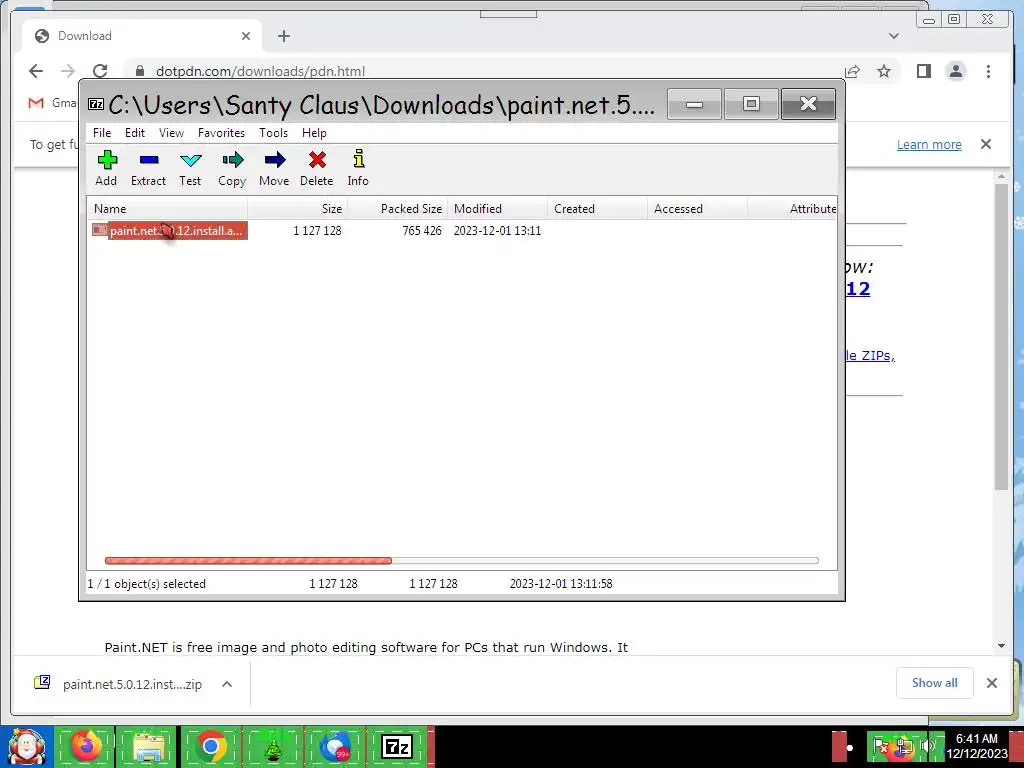The width and height of the screenshot is (1024, 768).
Task: Click the Extract toolbar icon
Action: 148,168
